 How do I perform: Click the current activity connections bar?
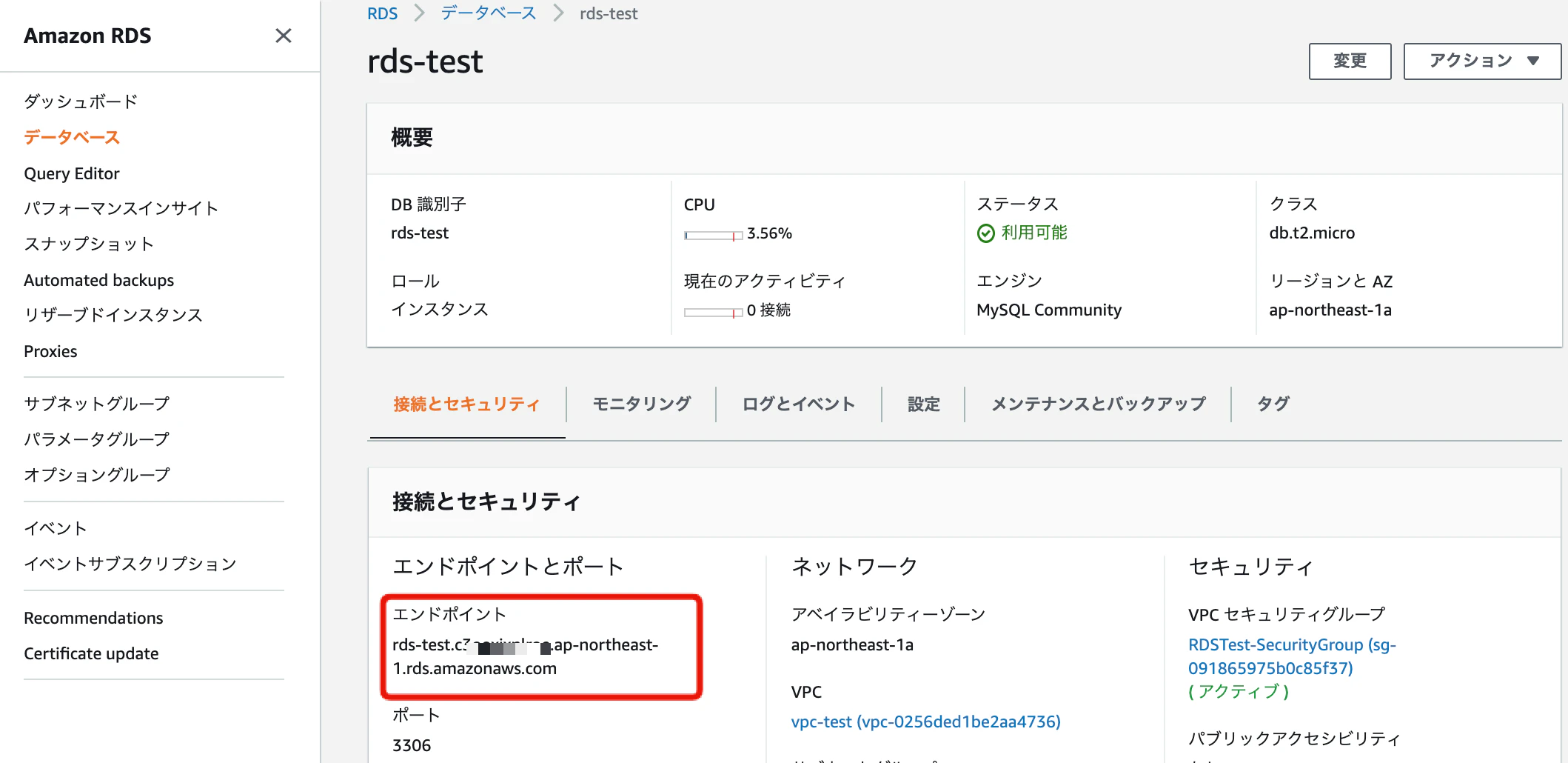click(x=713, y=313)
